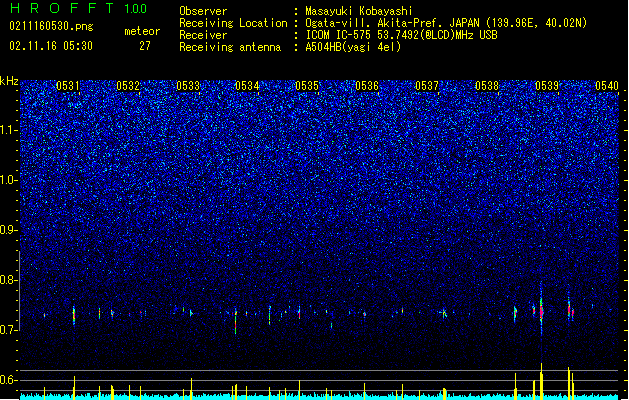Click the 1.1 kHz axis label
This screenshot has height=400, width=629.
click(8, 130)
